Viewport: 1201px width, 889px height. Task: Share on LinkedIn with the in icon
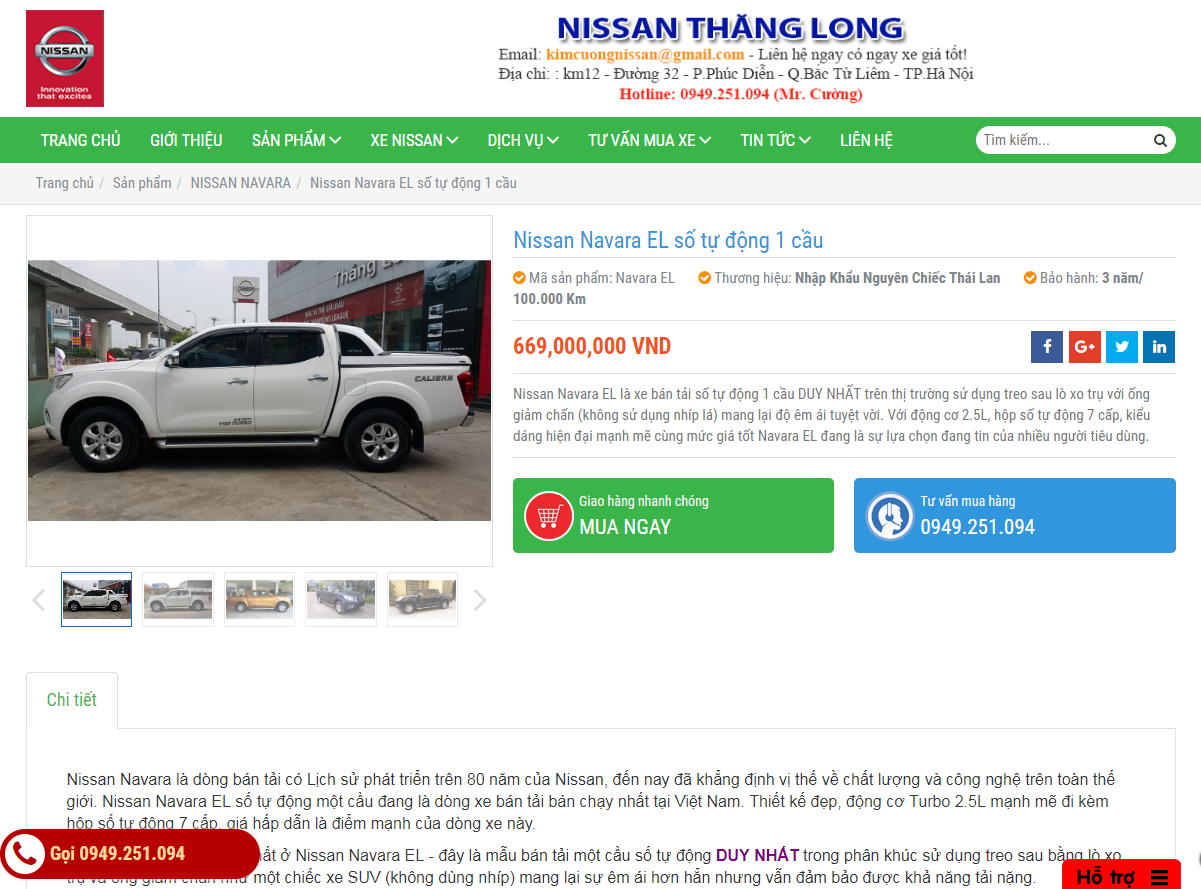pos(1159,347)
